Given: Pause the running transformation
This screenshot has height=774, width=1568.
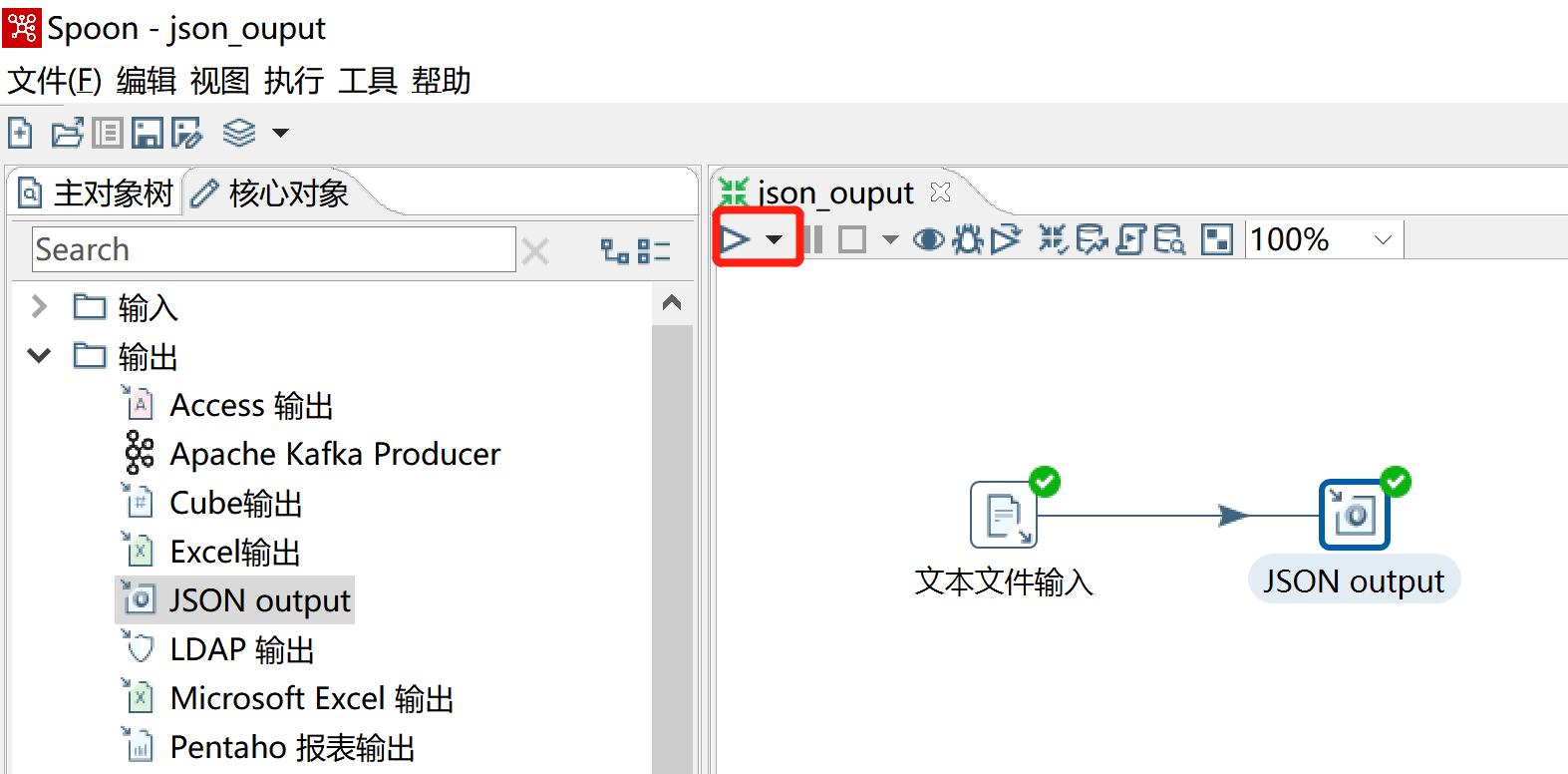Looking at the screenshot, I should point(813,239).
